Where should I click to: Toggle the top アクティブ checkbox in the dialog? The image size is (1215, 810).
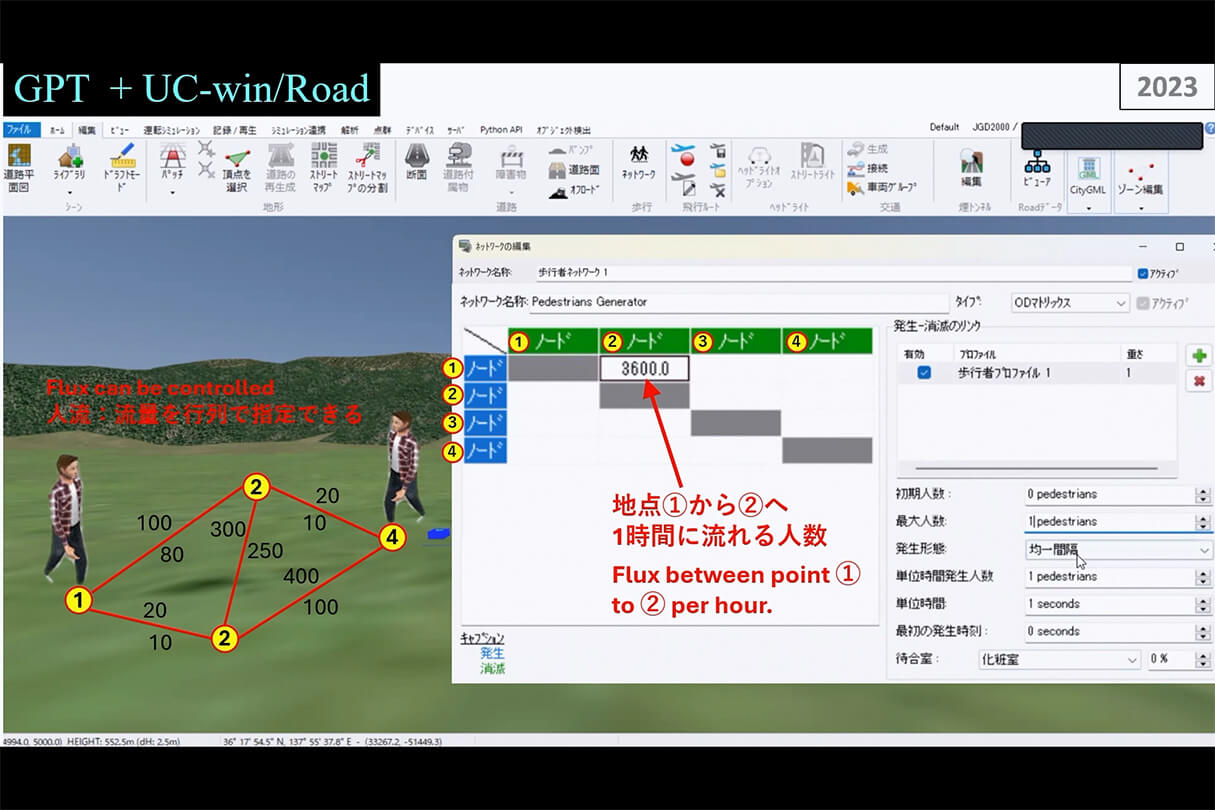pos(1143,273)
